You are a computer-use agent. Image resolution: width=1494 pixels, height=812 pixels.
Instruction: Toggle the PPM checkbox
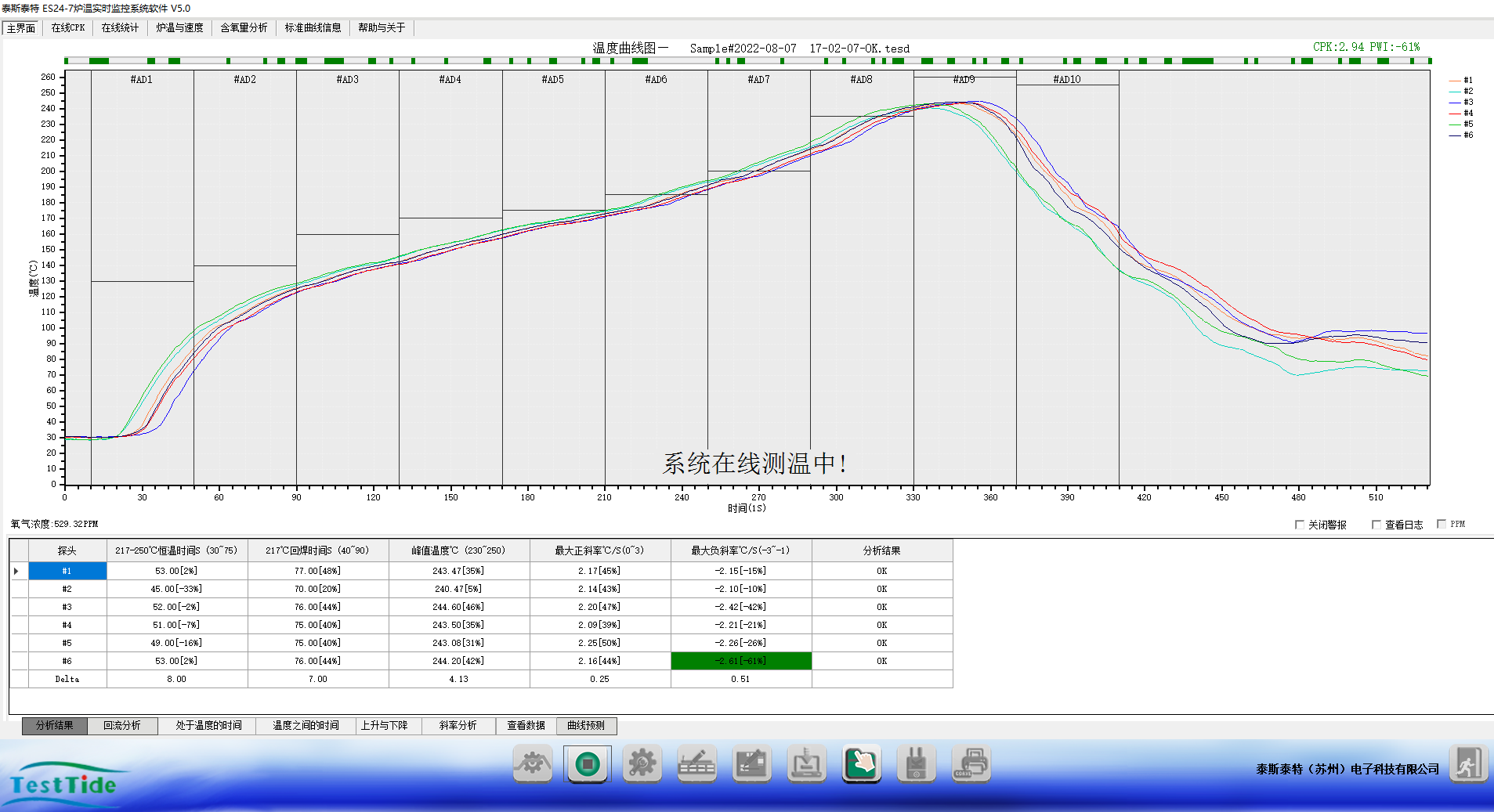(x=1442, y=524)
